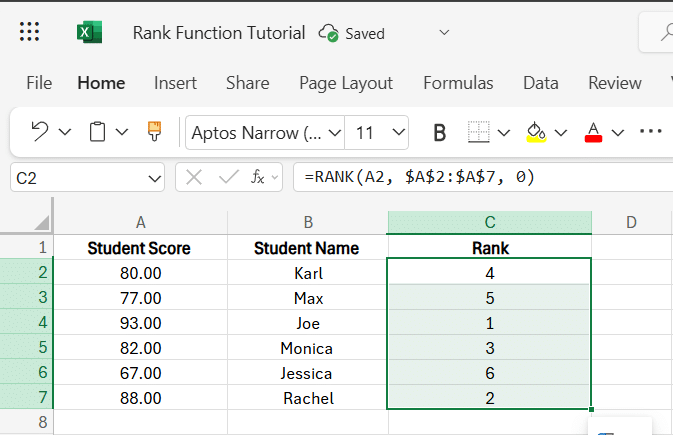Click the cloud Saved status icon

pos(328,33)
